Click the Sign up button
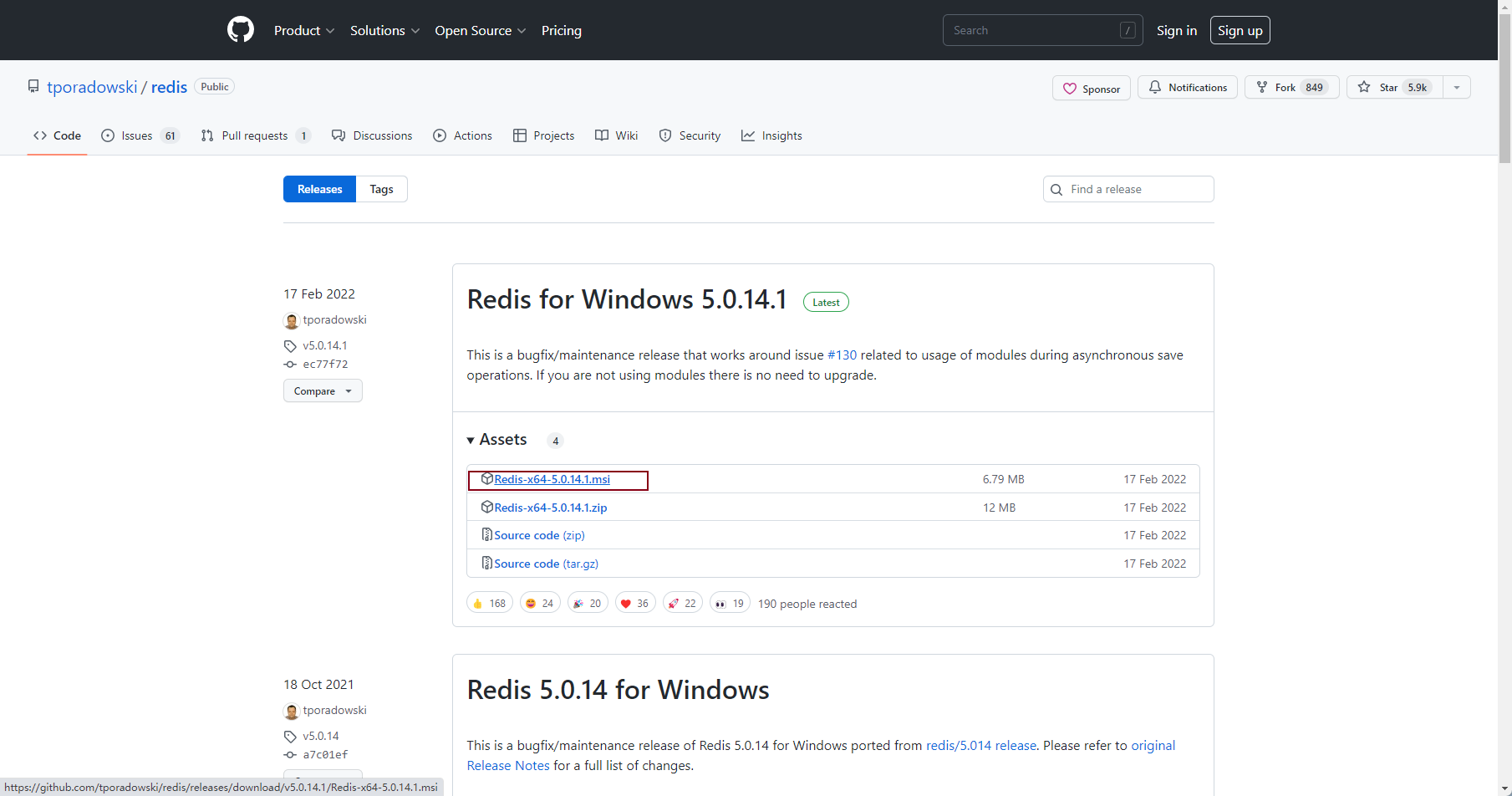 [x=1240, y=31]
